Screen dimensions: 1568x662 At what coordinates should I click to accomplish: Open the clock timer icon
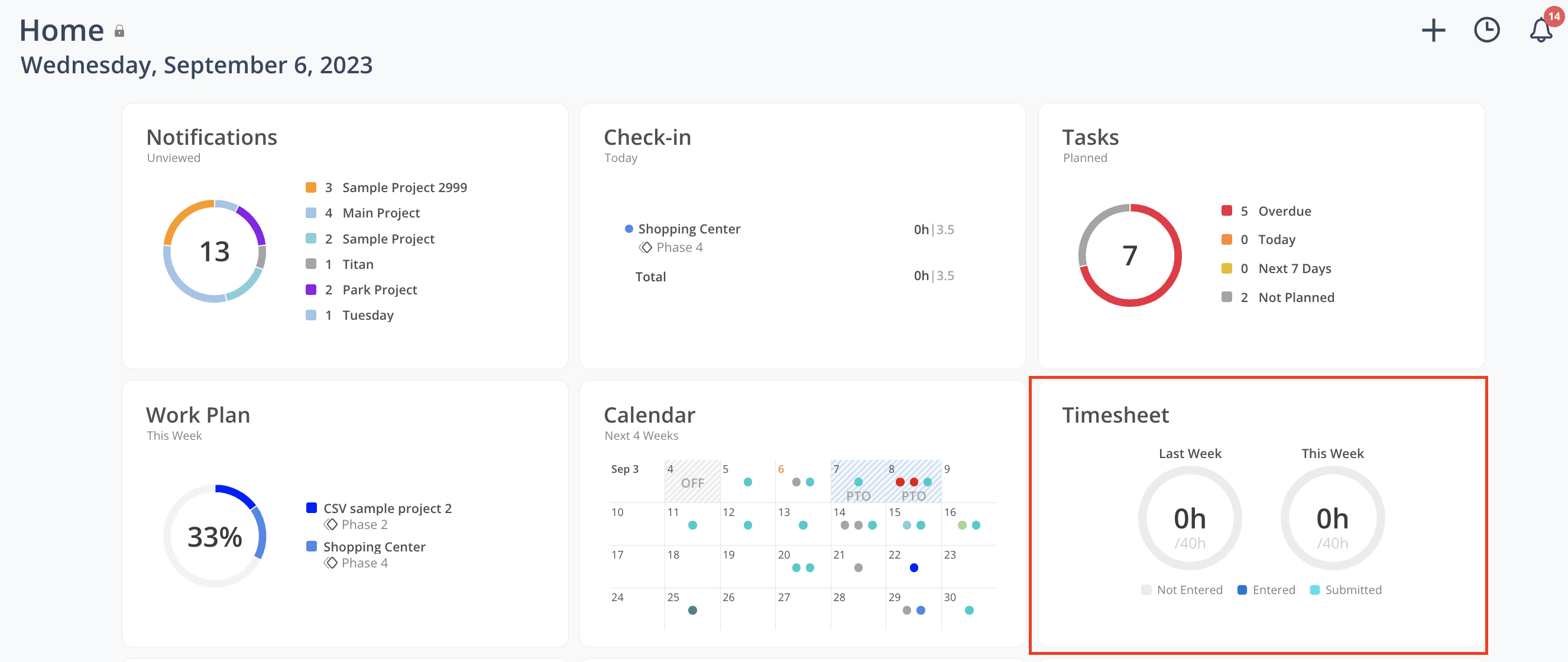(x=1486, y=30)
